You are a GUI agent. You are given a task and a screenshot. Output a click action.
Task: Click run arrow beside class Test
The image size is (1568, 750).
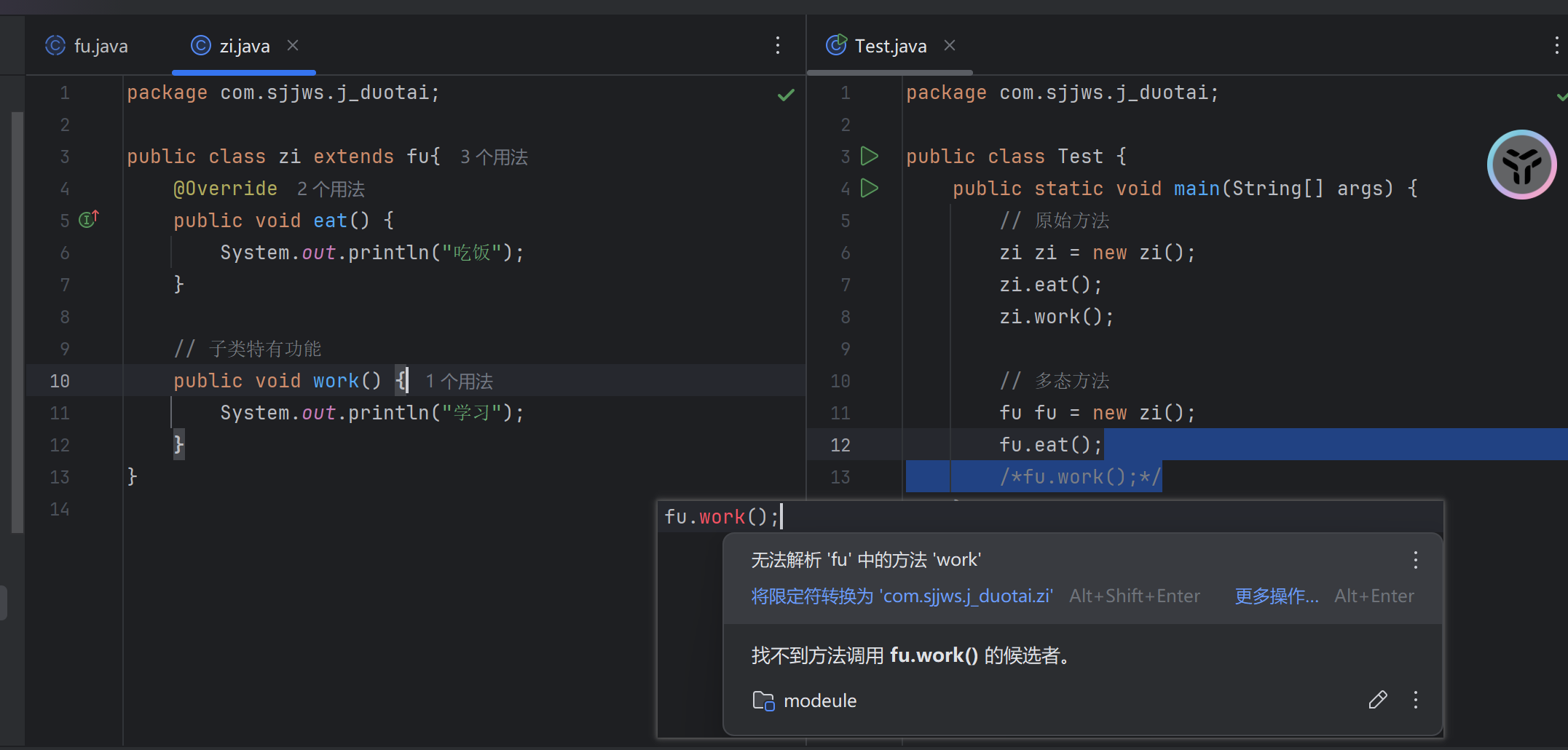[869, 156]
